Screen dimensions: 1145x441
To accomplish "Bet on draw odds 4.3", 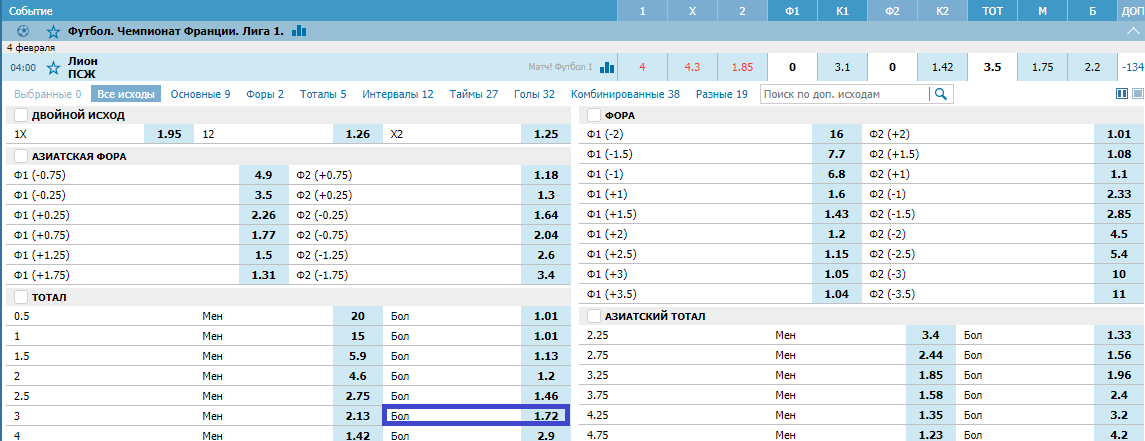I will 692,67.
